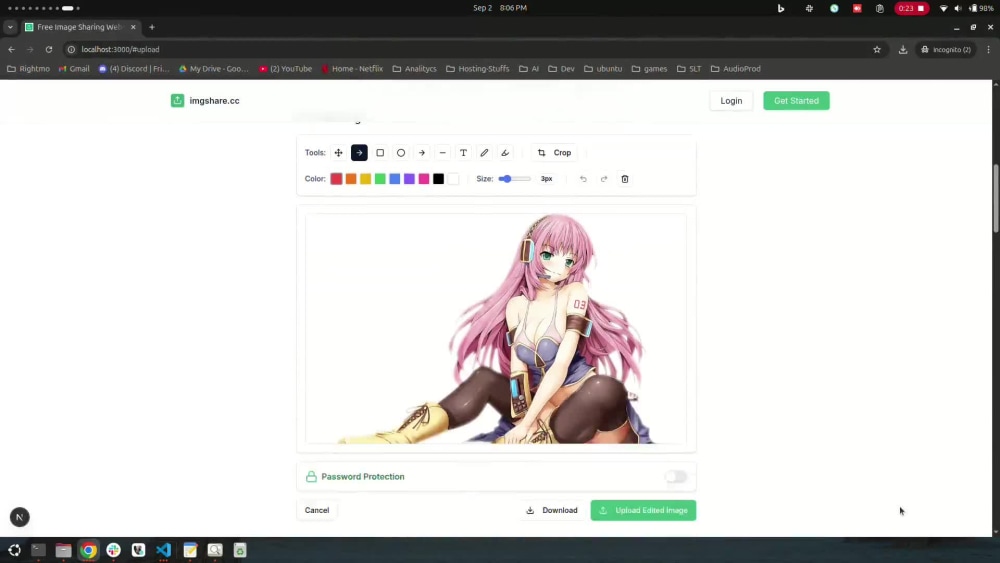Start cropping with the Crop button

[555, 153]
